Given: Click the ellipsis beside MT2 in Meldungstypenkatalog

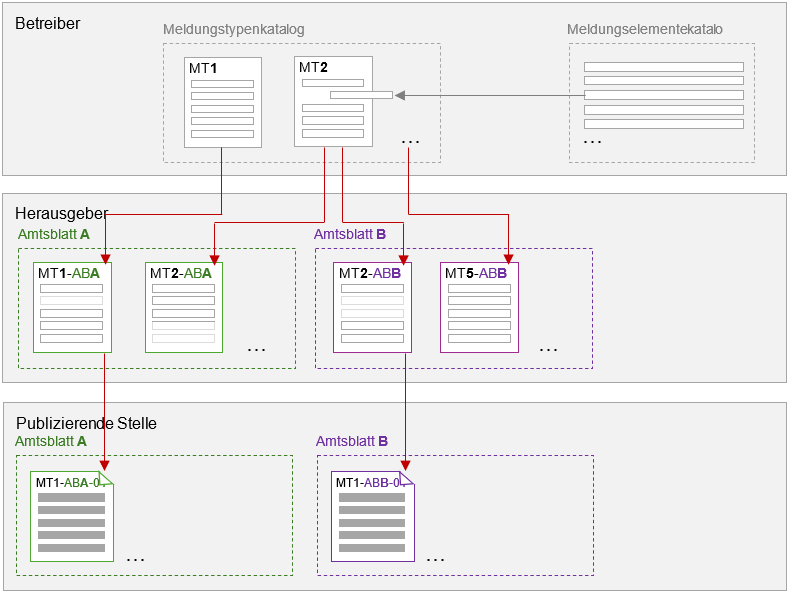Looking at the screenshot, I should [410, 143].
